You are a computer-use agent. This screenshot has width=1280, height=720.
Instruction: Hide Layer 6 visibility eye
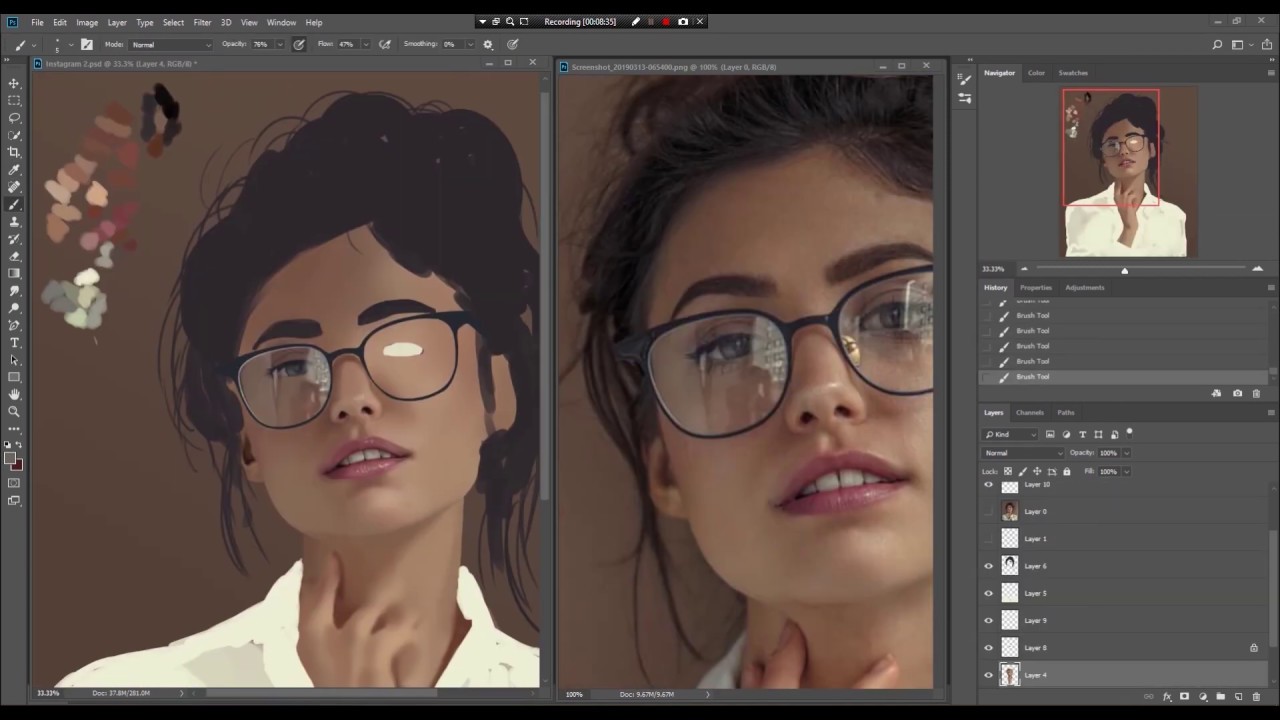click(x=989, y=566)
